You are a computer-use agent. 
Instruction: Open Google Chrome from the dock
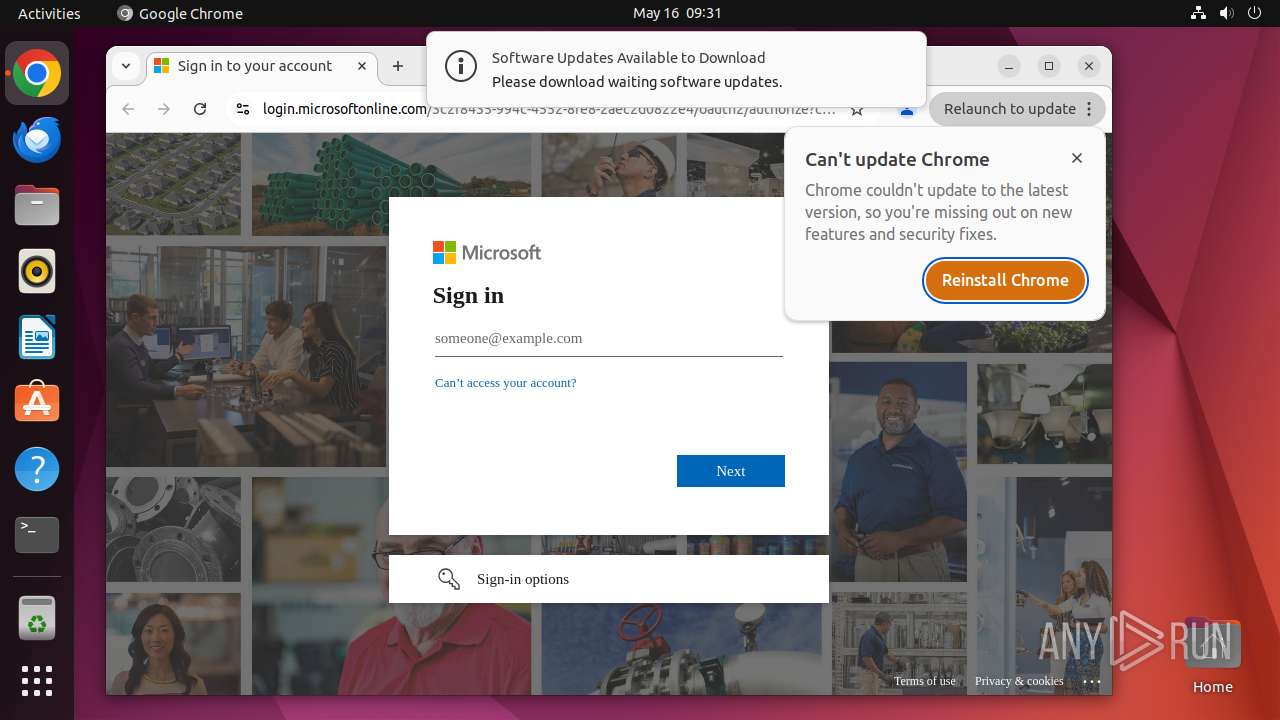coord(37,74)
